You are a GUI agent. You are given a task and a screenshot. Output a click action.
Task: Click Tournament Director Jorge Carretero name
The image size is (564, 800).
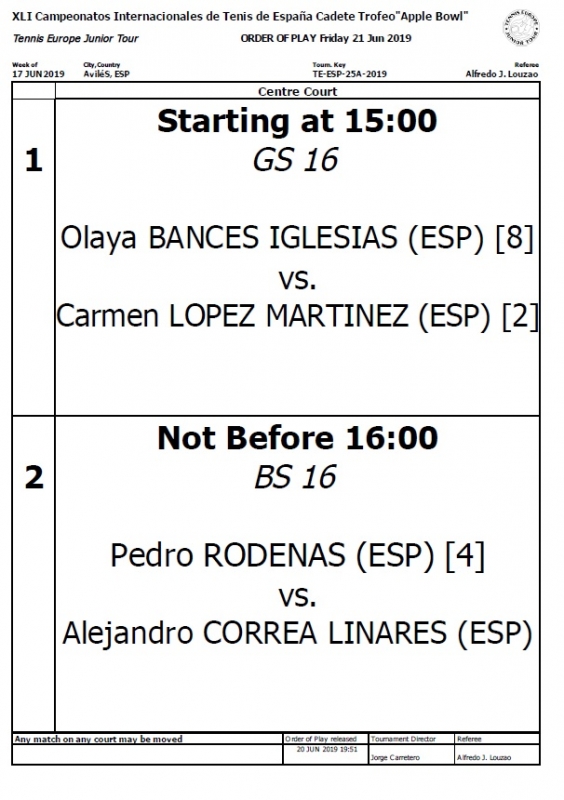[x=395, y=758]
